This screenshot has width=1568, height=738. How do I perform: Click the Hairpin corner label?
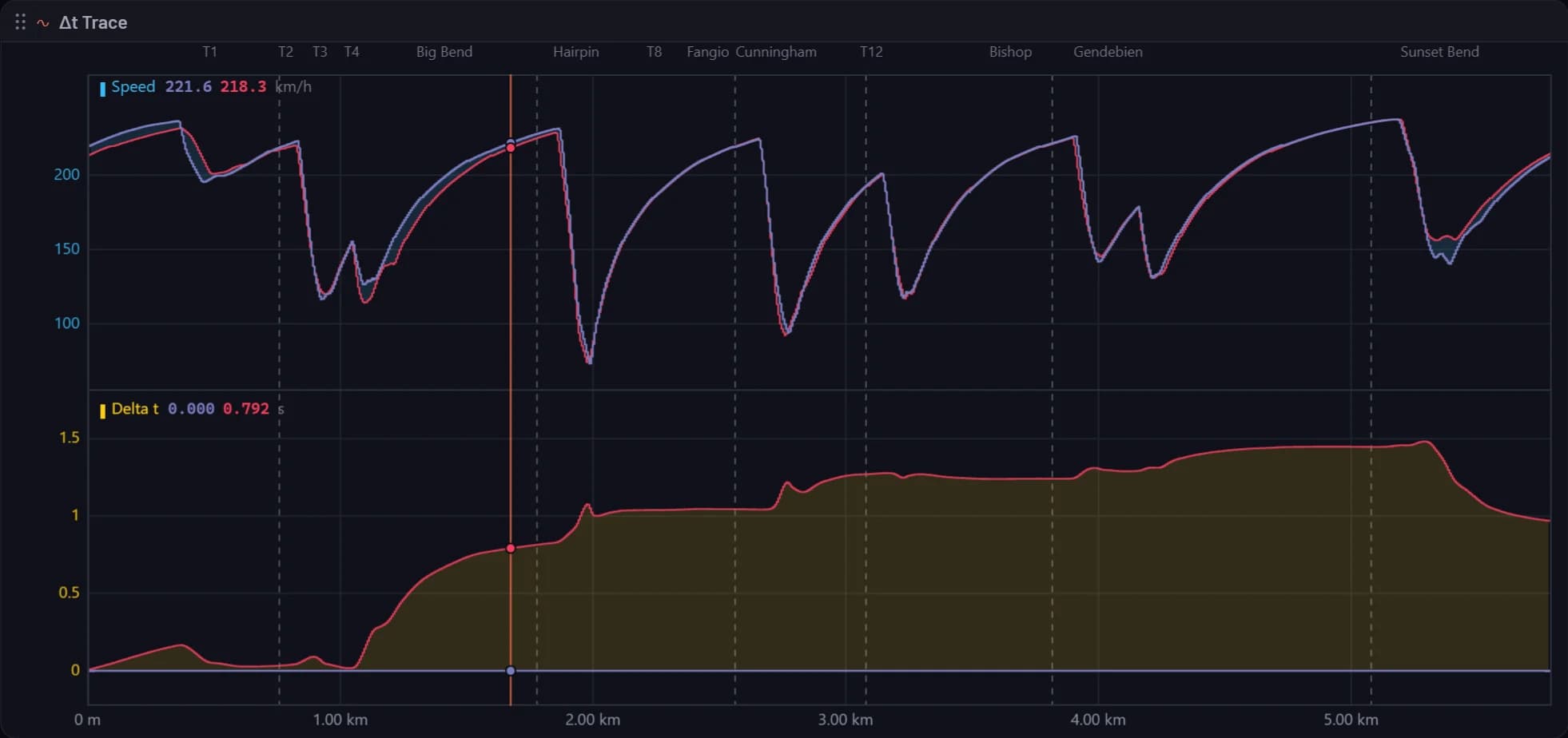[x=575, y=52]
